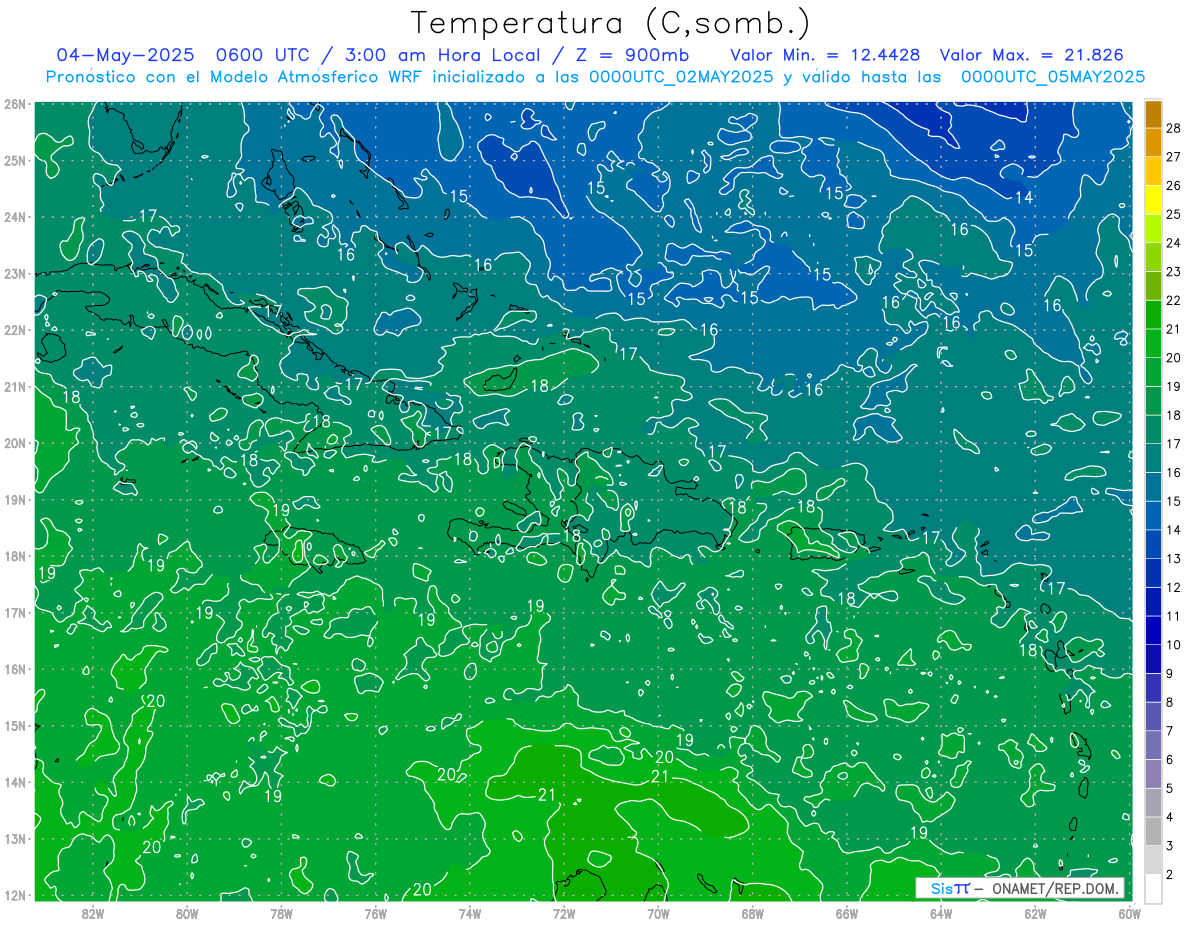Click the color scale value "3"

(1170, 846)
